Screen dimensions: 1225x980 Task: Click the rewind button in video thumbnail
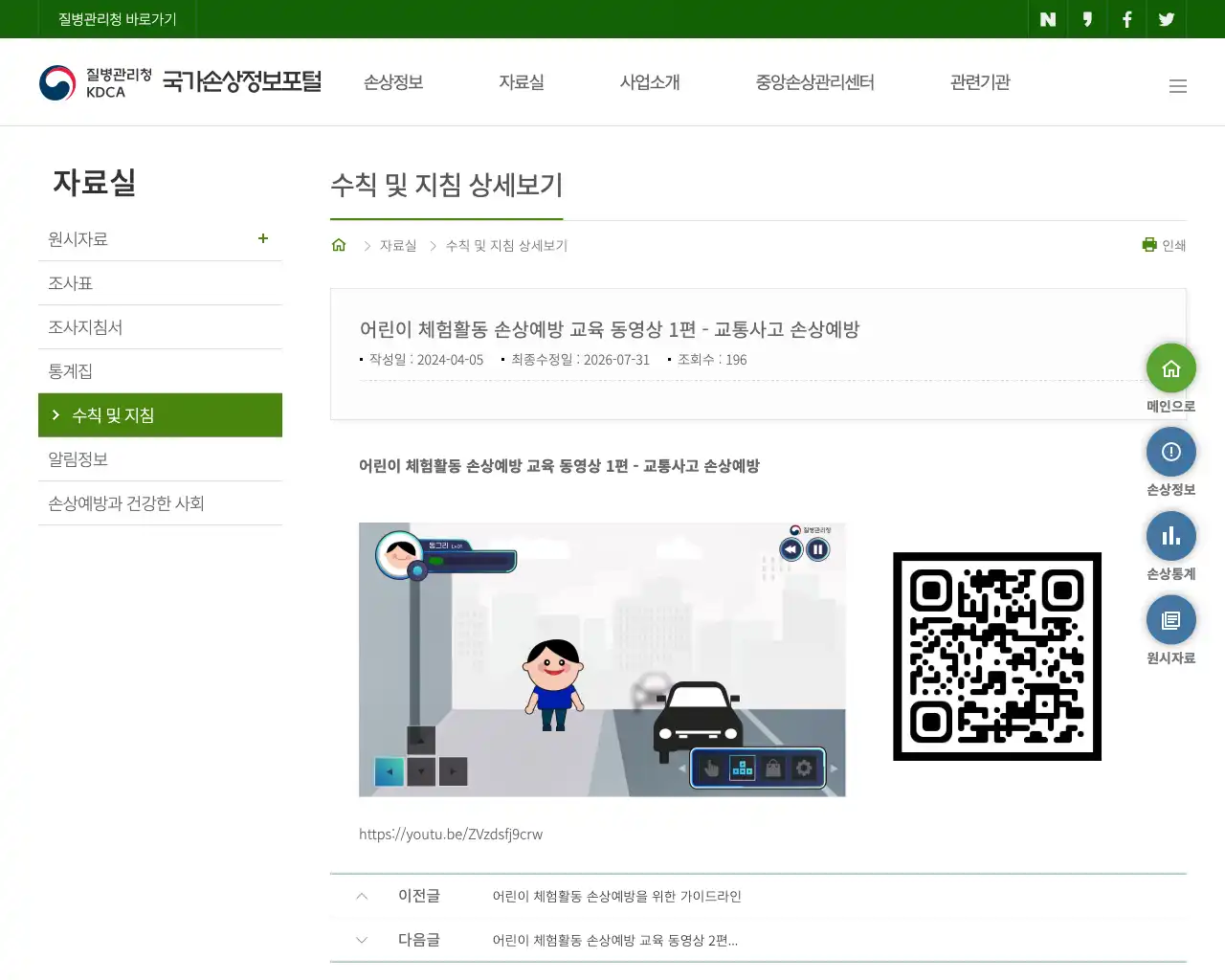coord(791,549)
